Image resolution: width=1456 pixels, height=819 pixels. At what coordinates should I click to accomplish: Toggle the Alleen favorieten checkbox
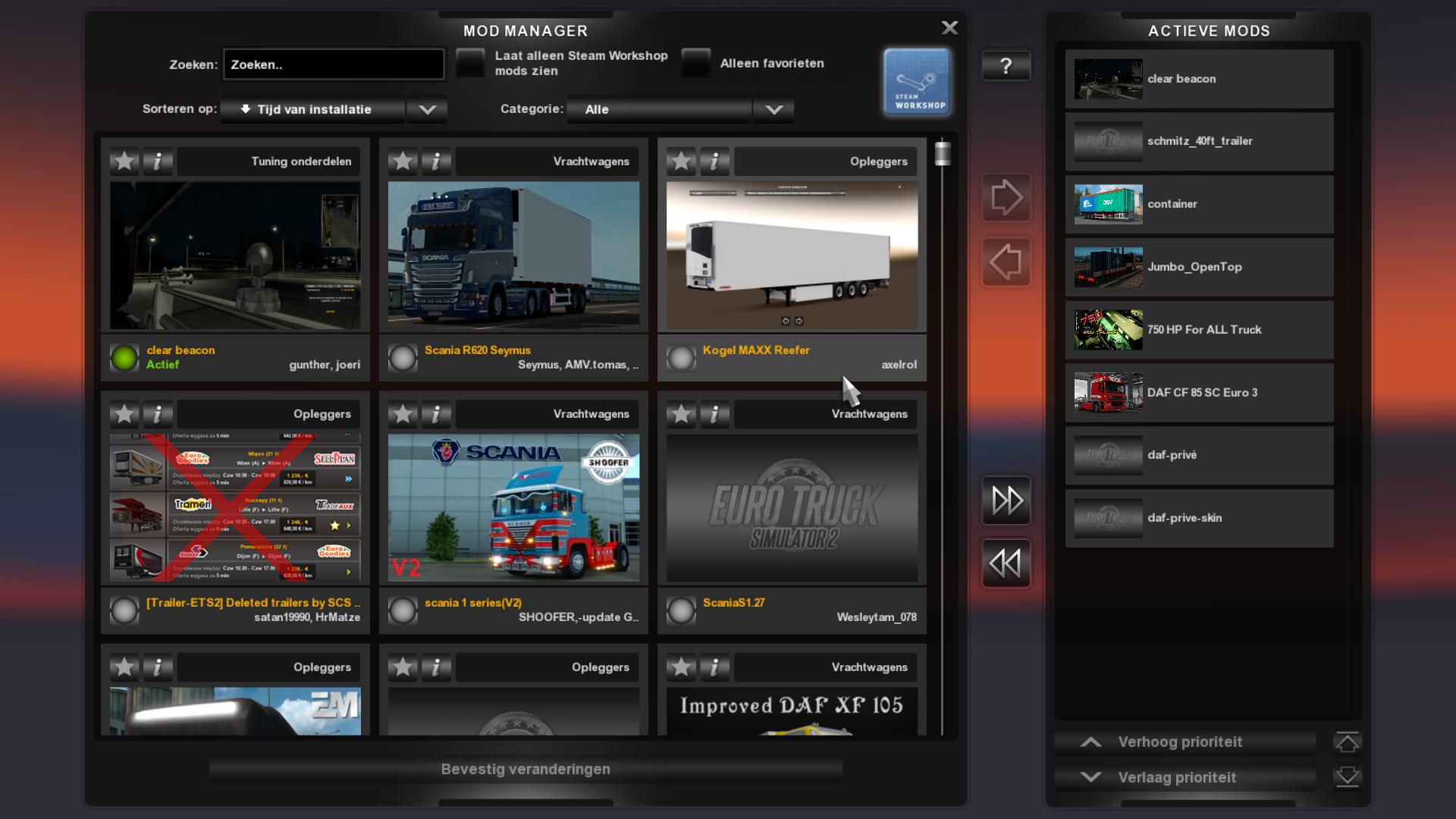tap(695, 63)
